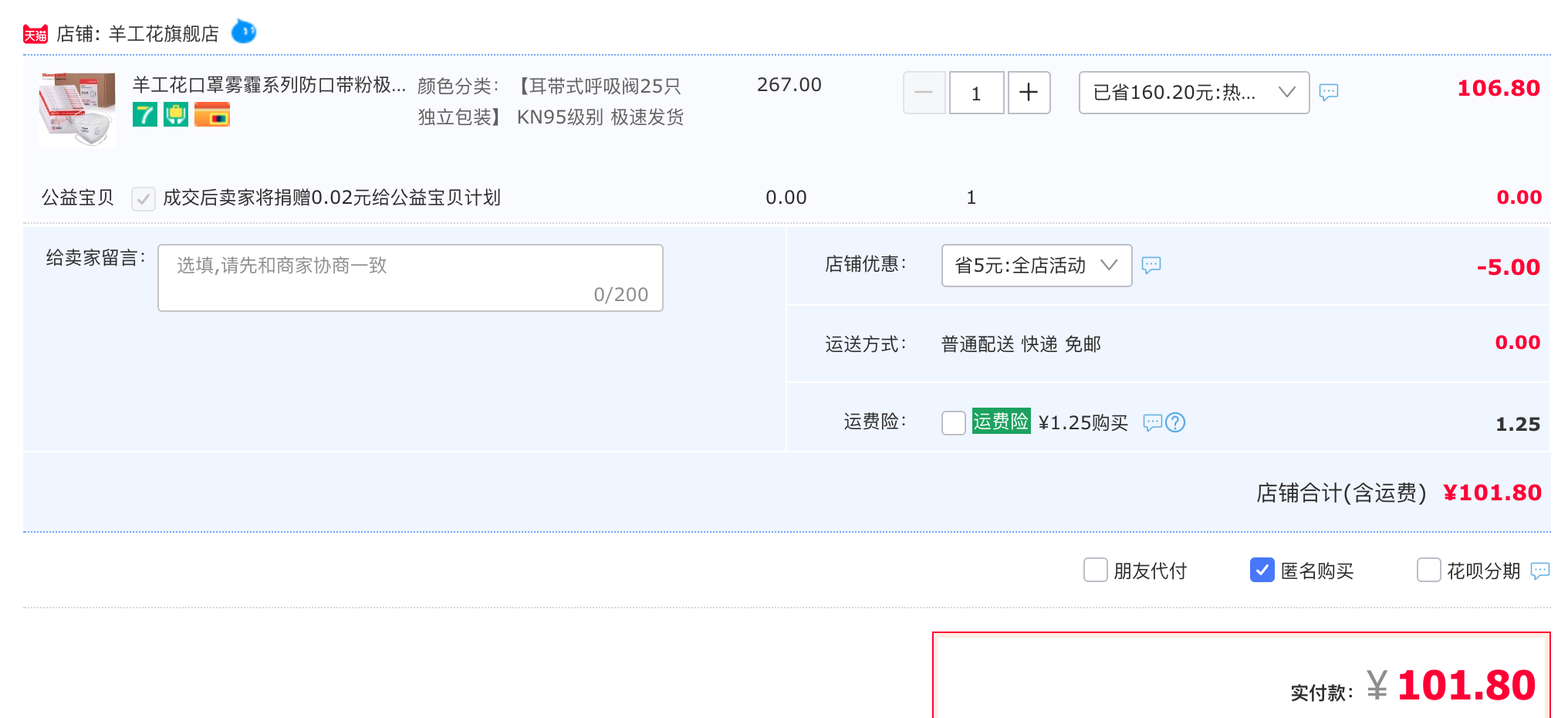This screenshot has width=1568, height=718.
Task: Click the comment icon beside 店铺优惠 dropdown
Action: pos(1151,266)
